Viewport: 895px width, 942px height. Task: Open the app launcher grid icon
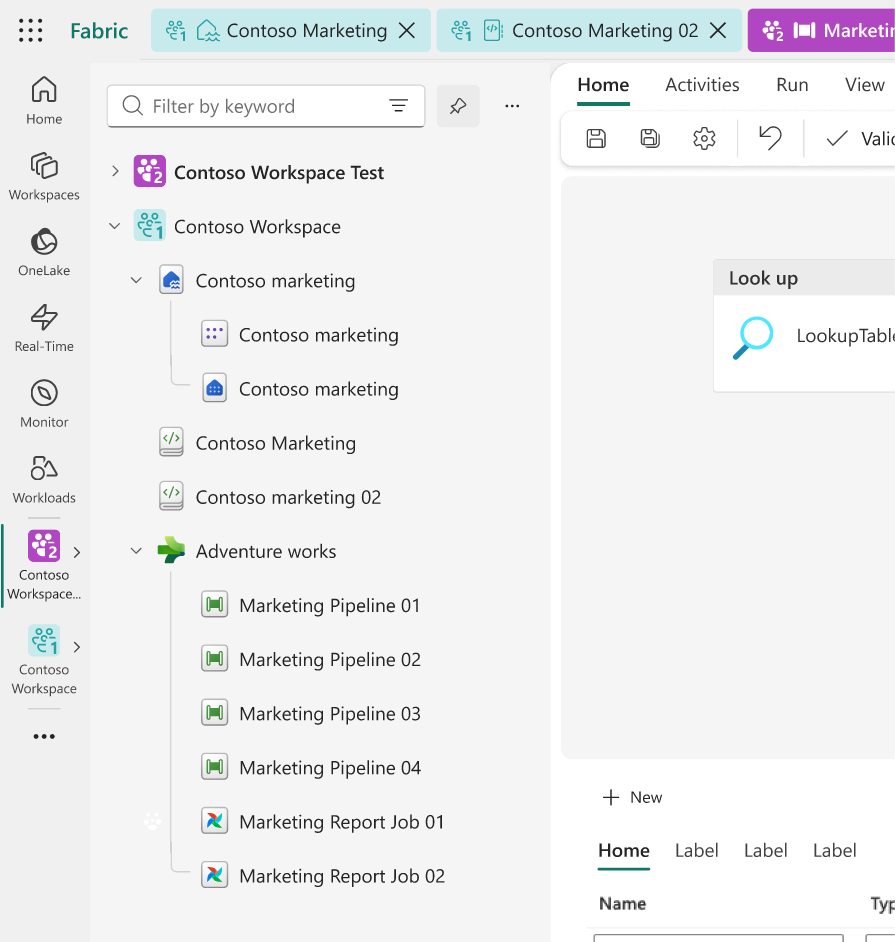point(31,31)
